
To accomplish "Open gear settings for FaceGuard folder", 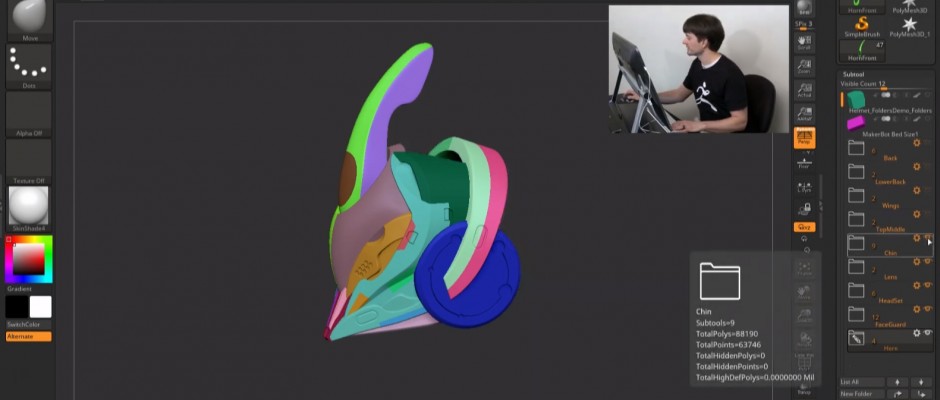I will tap(916, 310).
